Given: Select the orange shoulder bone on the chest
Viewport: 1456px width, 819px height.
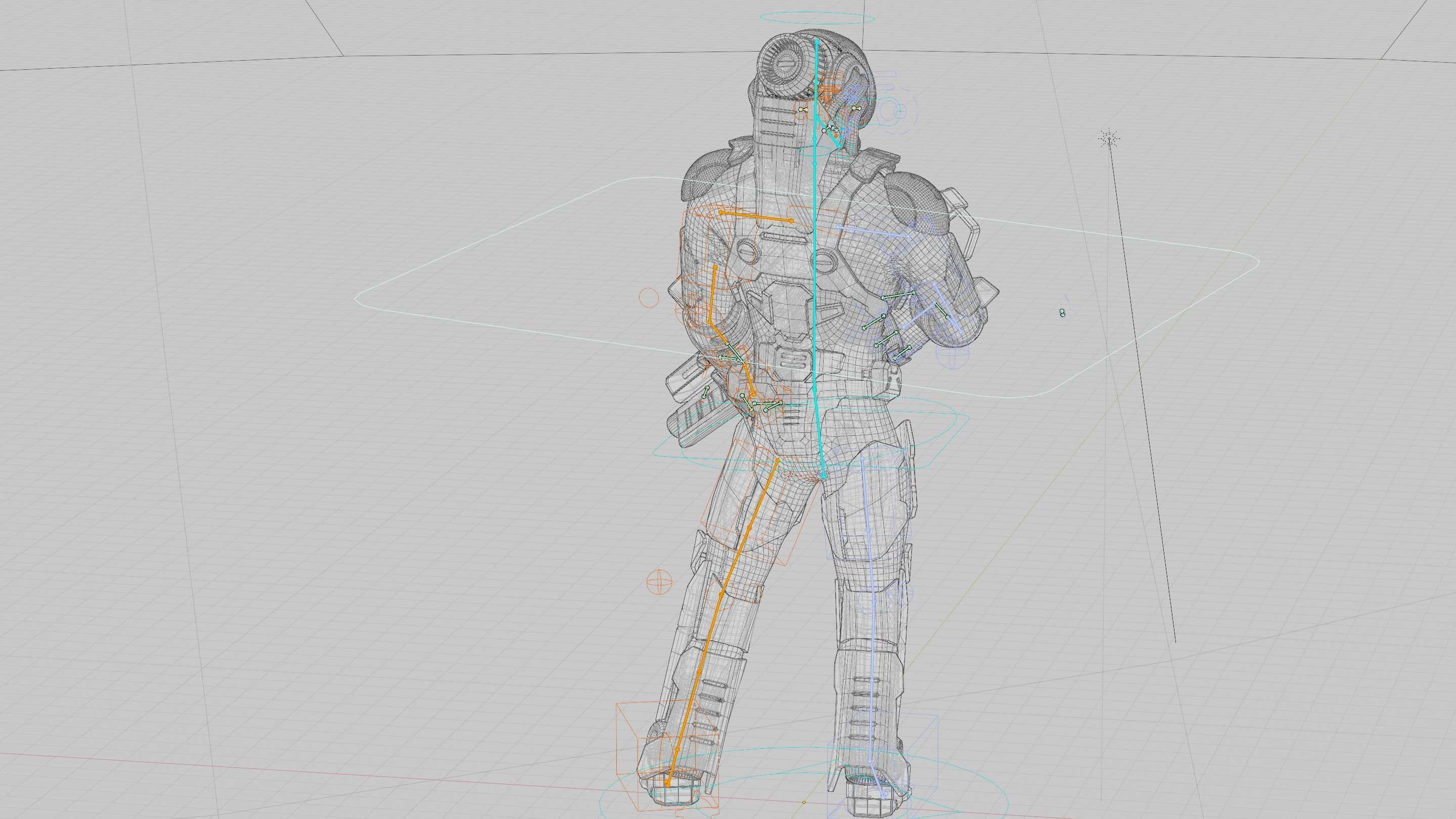Looking at the screenshot, I should (x=756, y=216).
